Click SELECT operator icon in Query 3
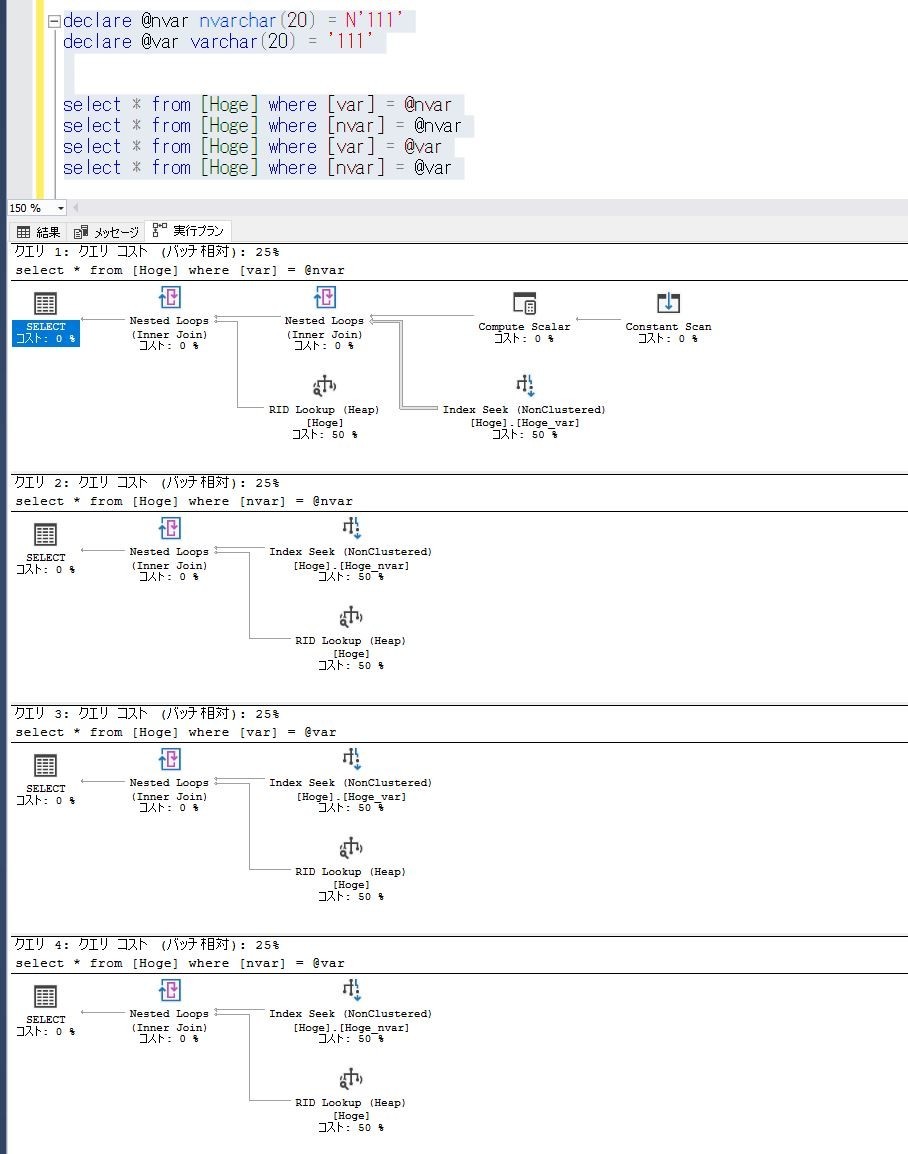The height and width of the screenshot is (1154, 908). (x=46, y=765)
